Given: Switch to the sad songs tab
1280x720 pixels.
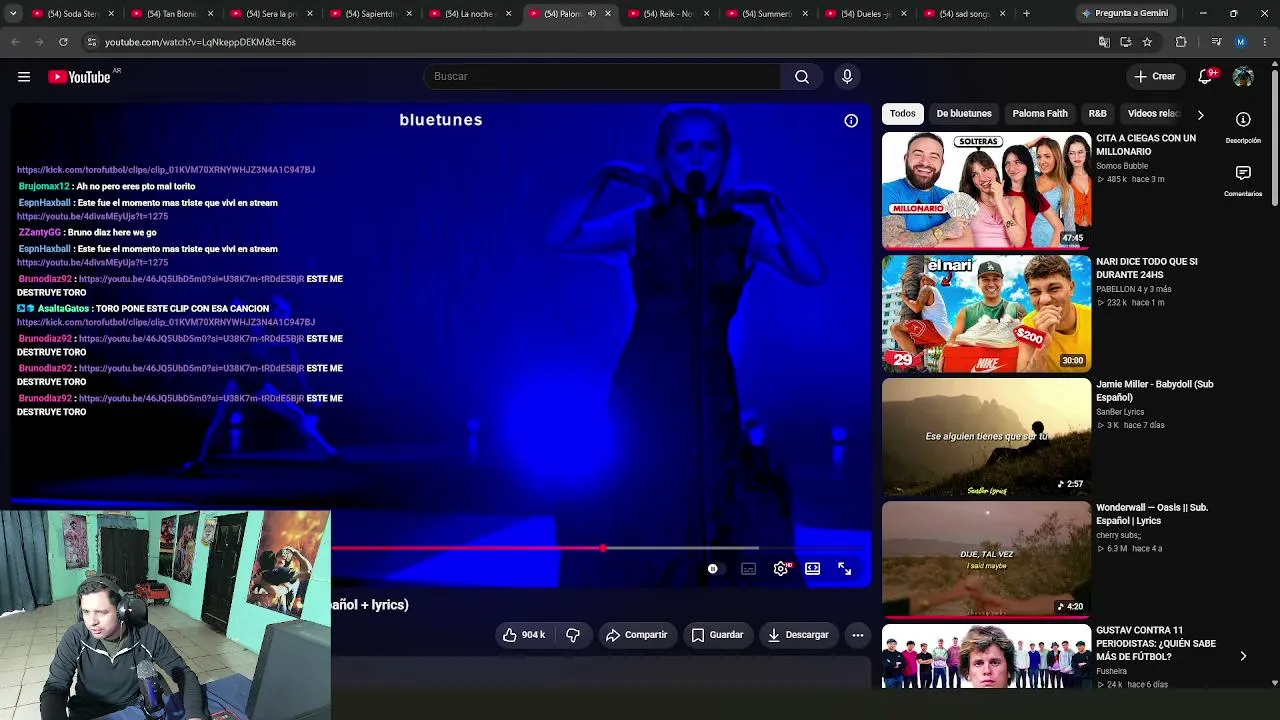Looking at the screenshot, I should 965,14.
